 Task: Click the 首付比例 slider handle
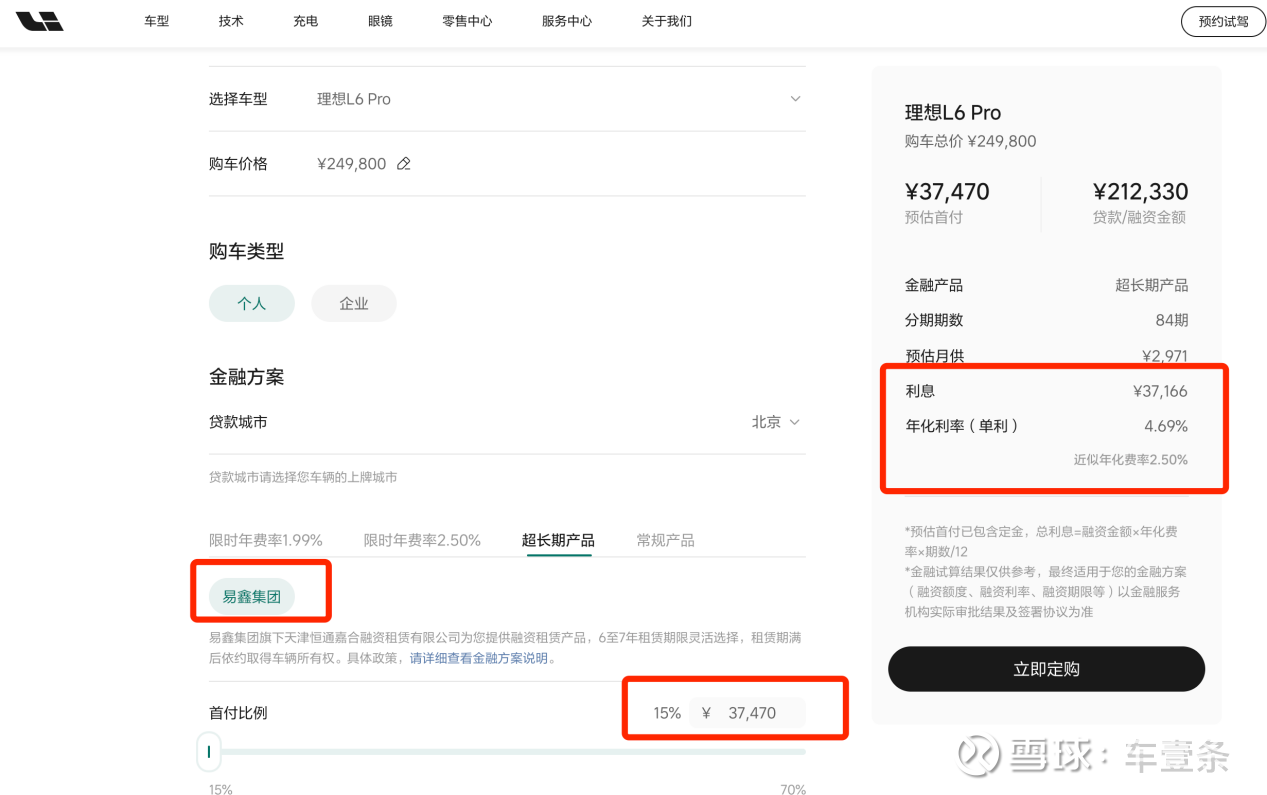tap(209, 751)
